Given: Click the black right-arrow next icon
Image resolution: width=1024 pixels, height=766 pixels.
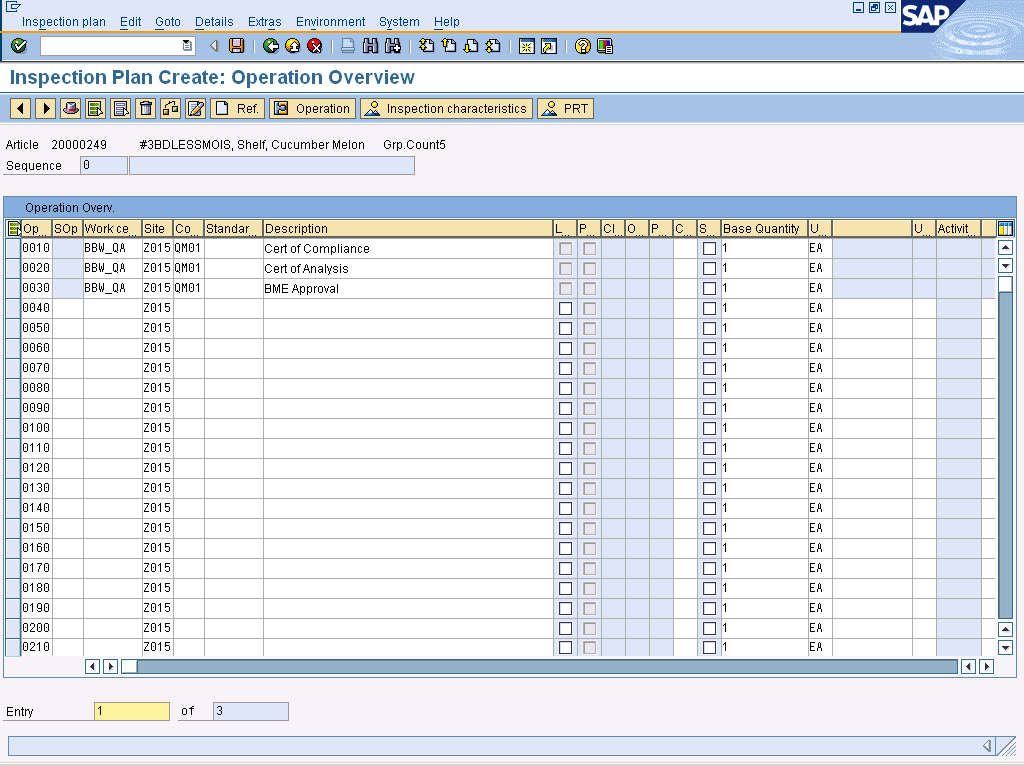Looking at the screenshot, I should pos(46,108).
